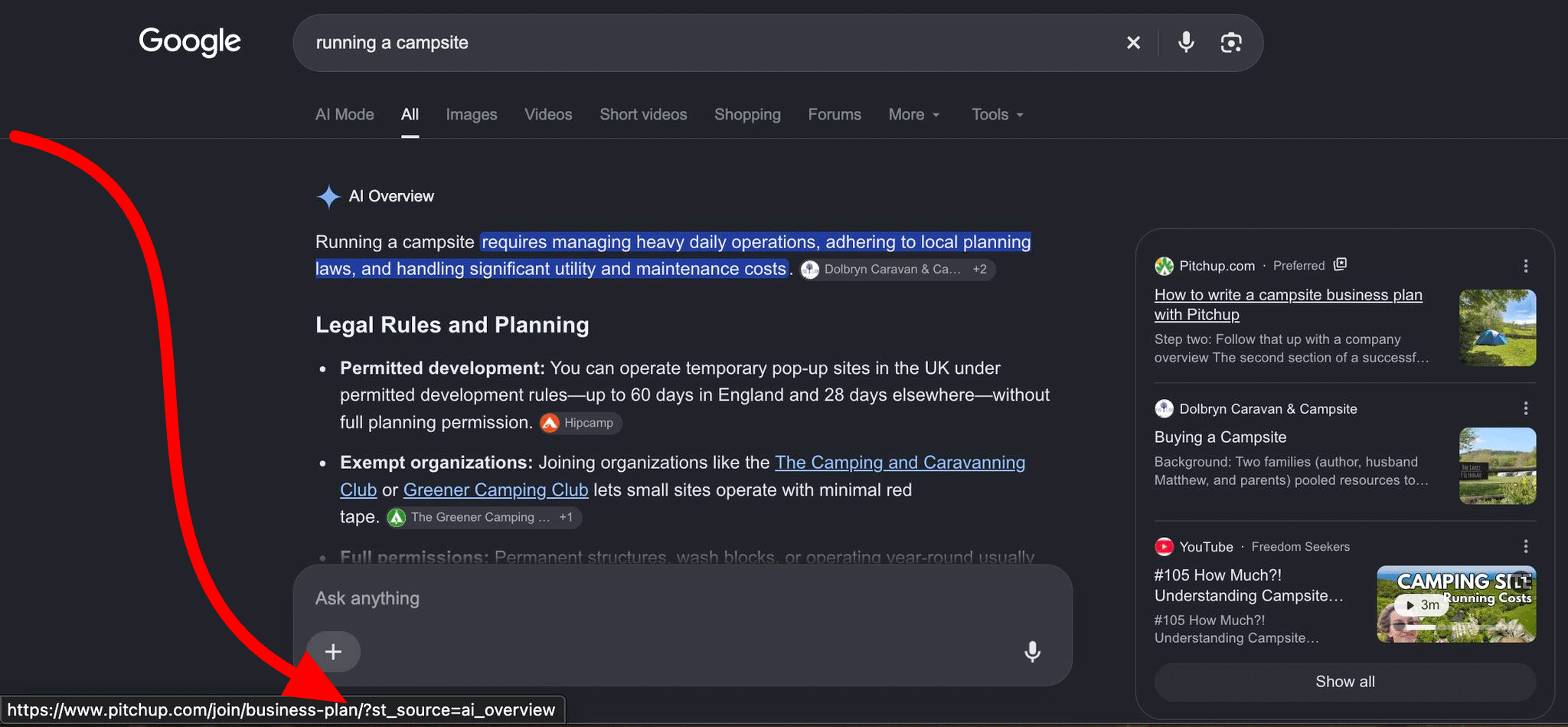Expand the More search filters dropdown
The image size is (1568, 727).
(914, 115)
